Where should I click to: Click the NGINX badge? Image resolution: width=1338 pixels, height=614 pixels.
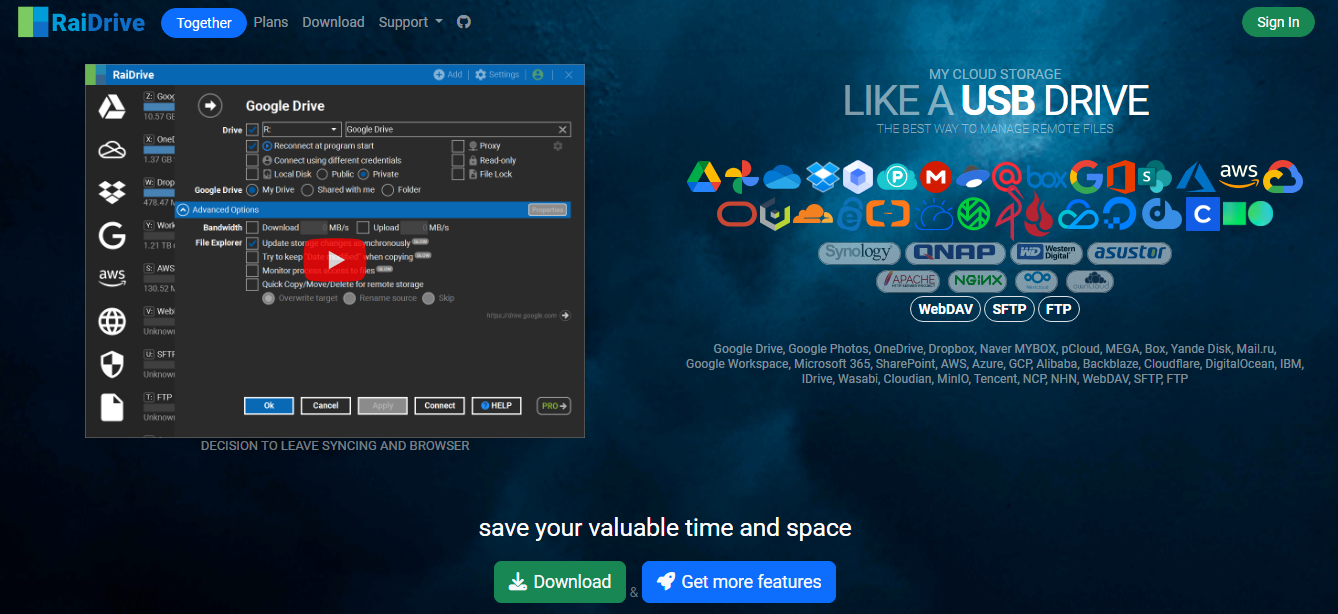[x=977, y=281]
